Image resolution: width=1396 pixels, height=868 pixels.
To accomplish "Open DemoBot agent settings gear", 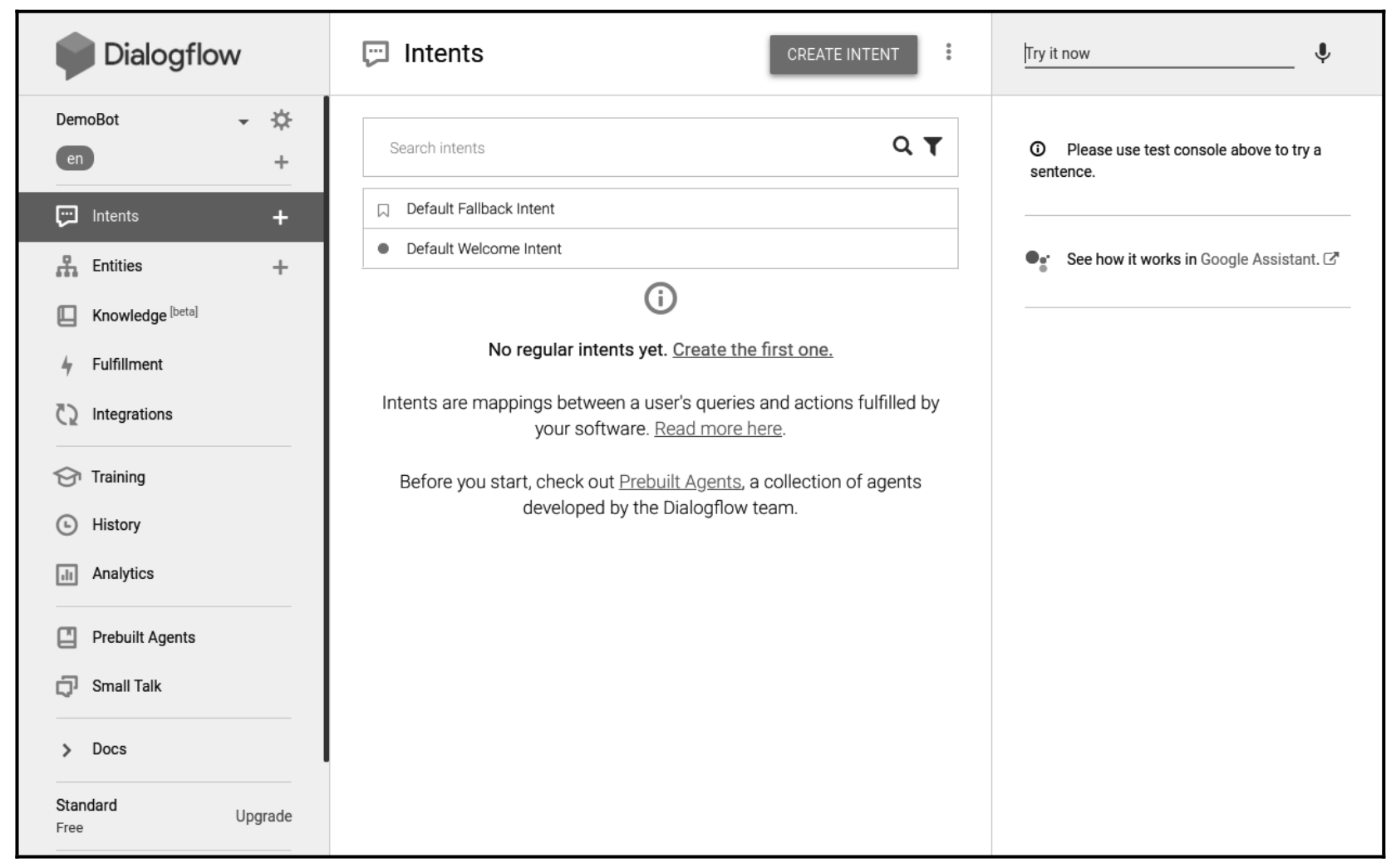I will 282,120.
